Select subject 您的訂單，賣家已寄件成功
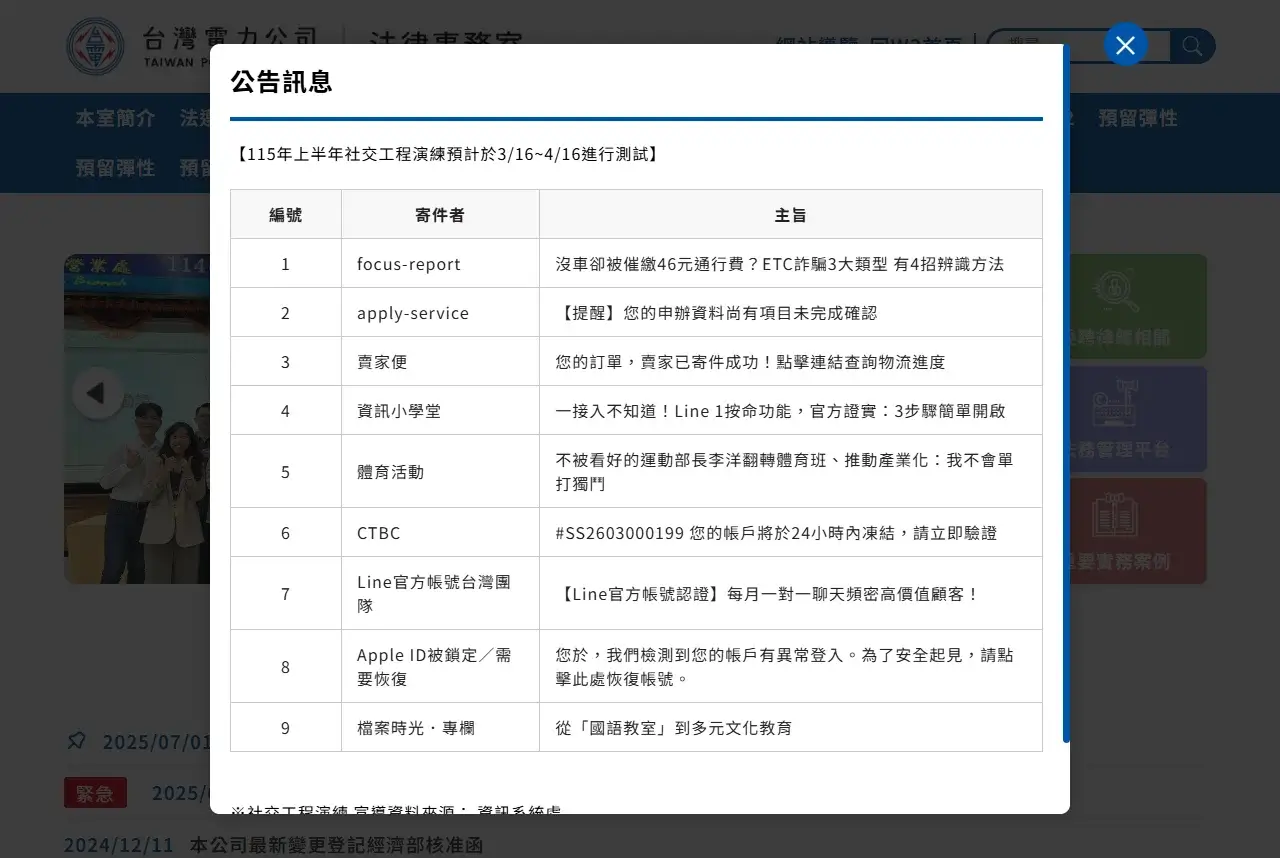 coord(791,362)
